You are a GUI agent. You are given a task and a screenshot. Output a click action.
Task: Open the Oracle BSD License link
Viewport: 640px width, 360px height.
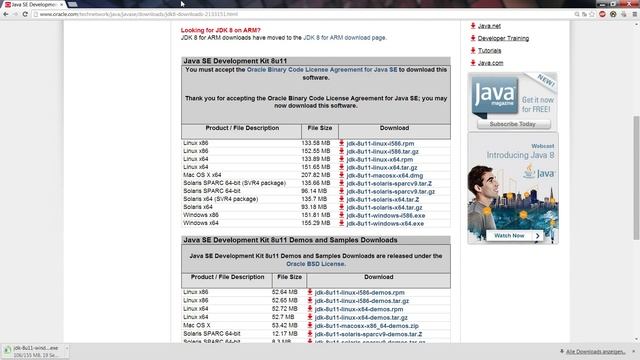[x=316, y=264]
